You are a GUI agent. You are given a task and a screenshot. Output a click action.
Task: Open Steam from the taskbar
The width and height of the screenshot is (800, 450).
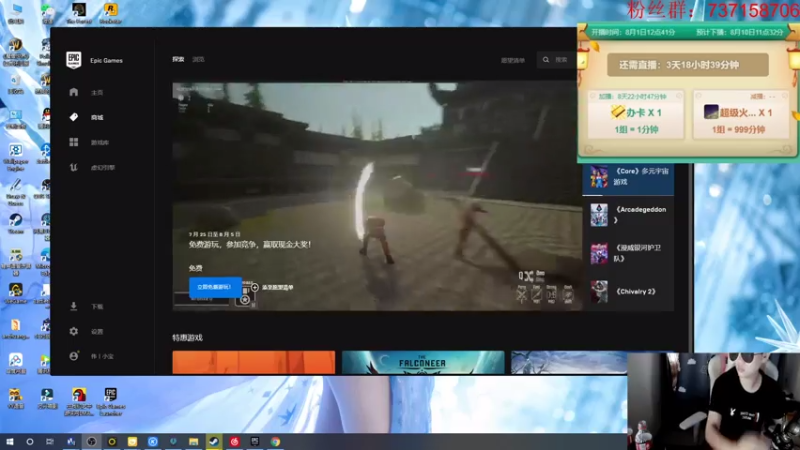point(214,441)
